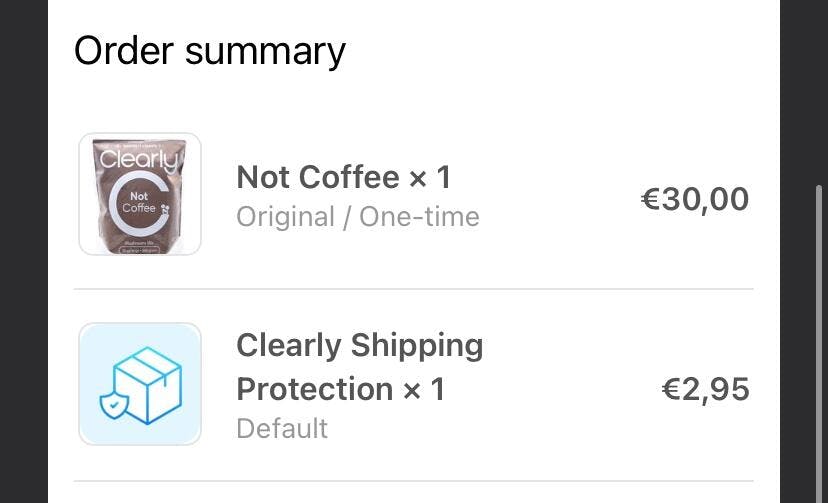Screen dimensions: 828x503
Task: Click the × 1 quantity beside Protection
Action: 423,388
